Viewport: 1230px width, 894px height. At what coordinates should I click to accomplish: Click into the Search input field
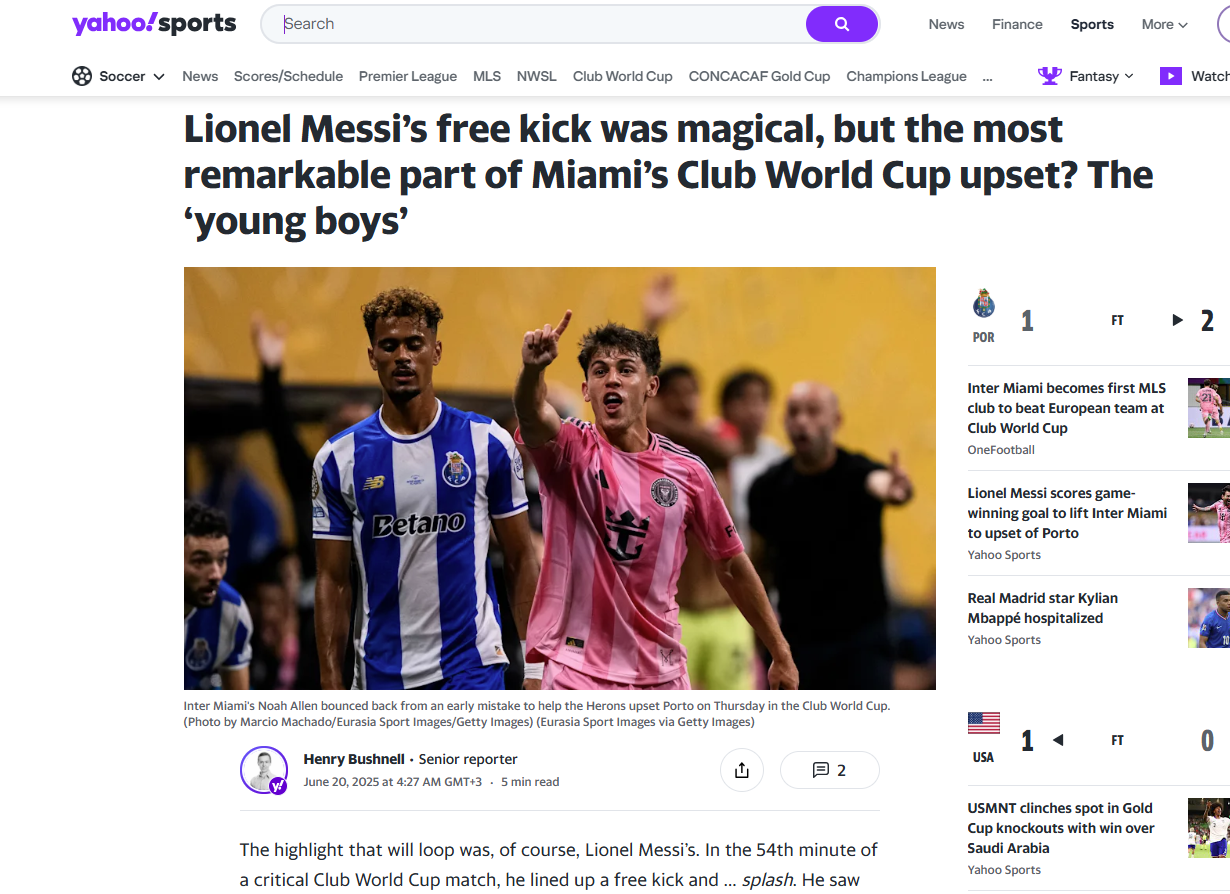[x=540, y=24]
